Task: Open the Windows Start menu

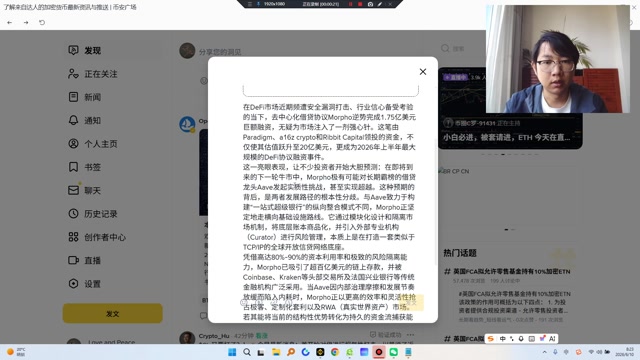Action: (x=232, y=352)
